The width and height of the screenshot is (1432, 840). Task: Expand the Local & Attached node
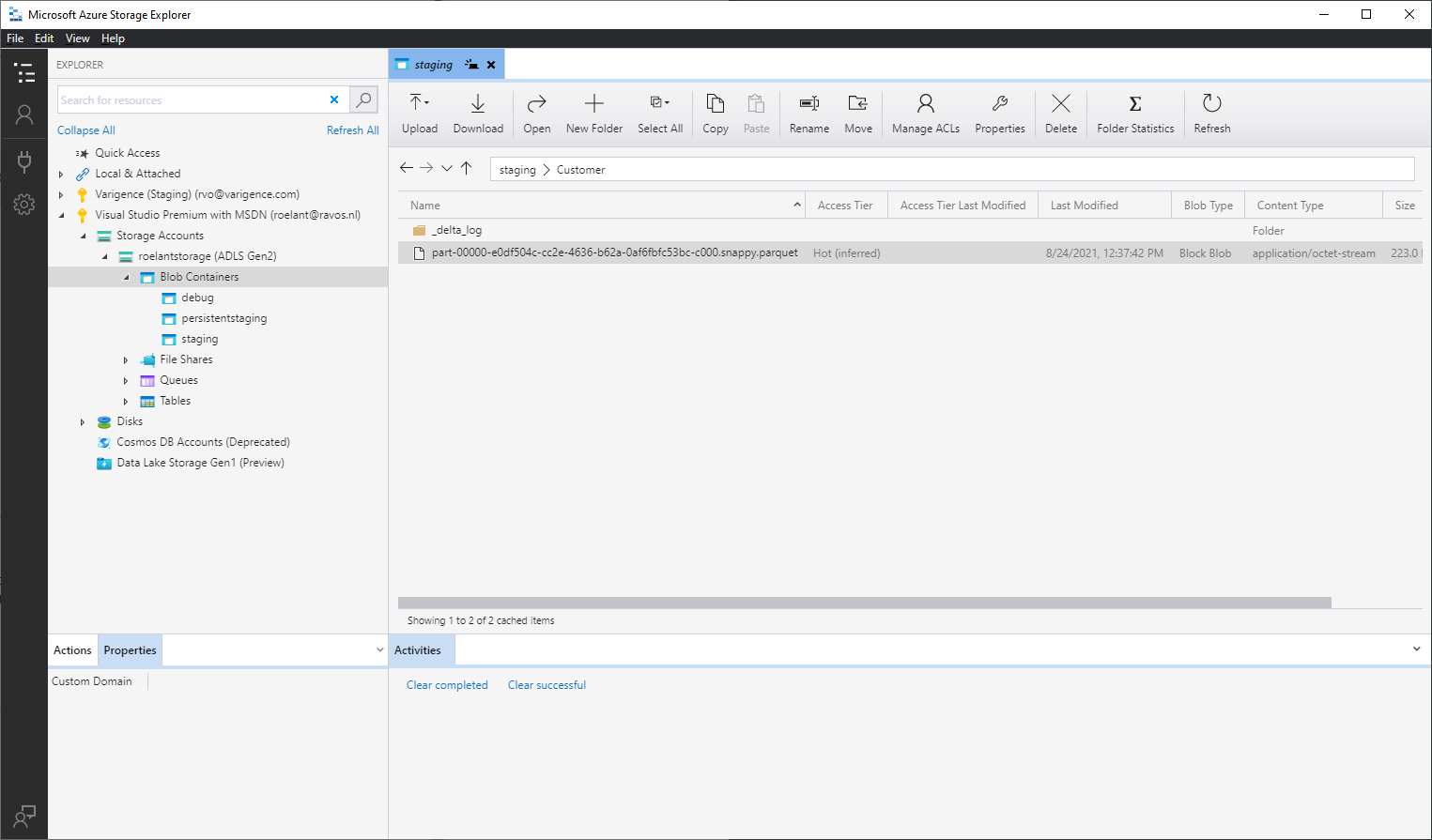[62, 175]
